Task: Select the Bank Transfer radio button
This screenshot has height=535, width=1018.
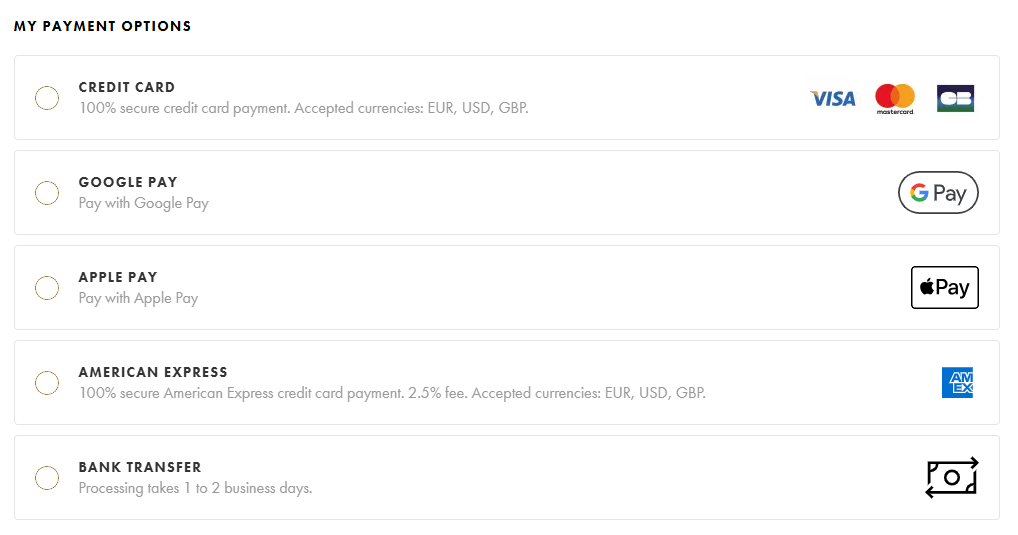Action: 47,478
